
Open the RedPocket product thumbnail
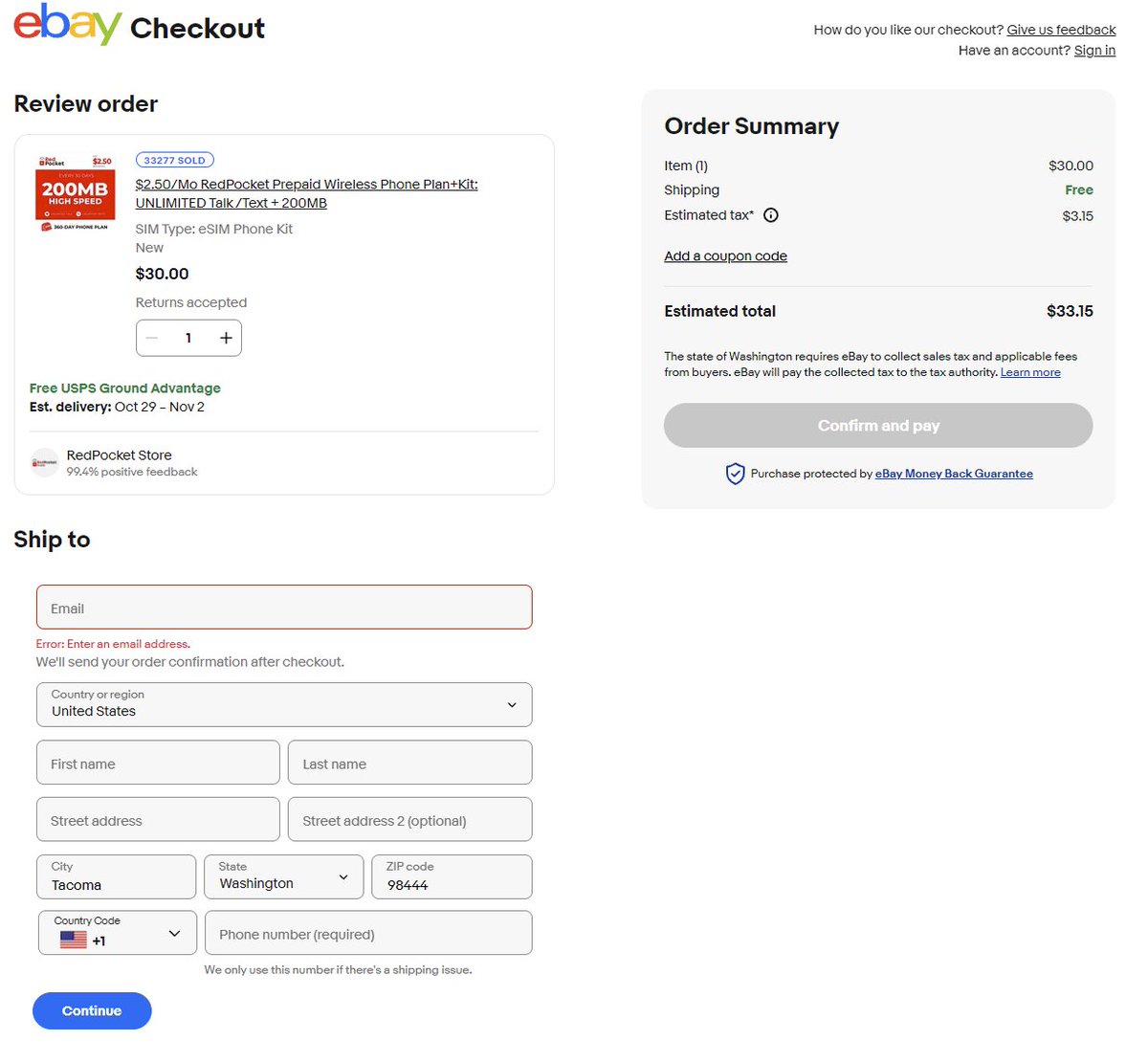76,192
